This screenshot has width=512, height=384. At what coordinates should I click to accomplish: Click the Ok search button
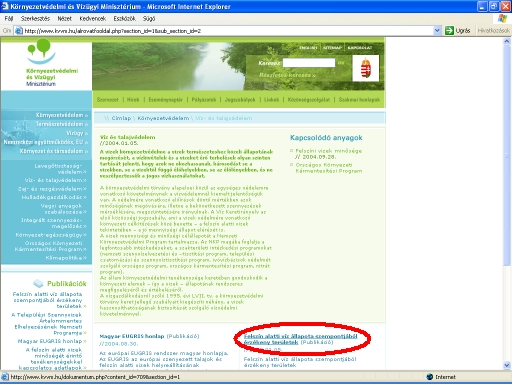tap(341, 62)
